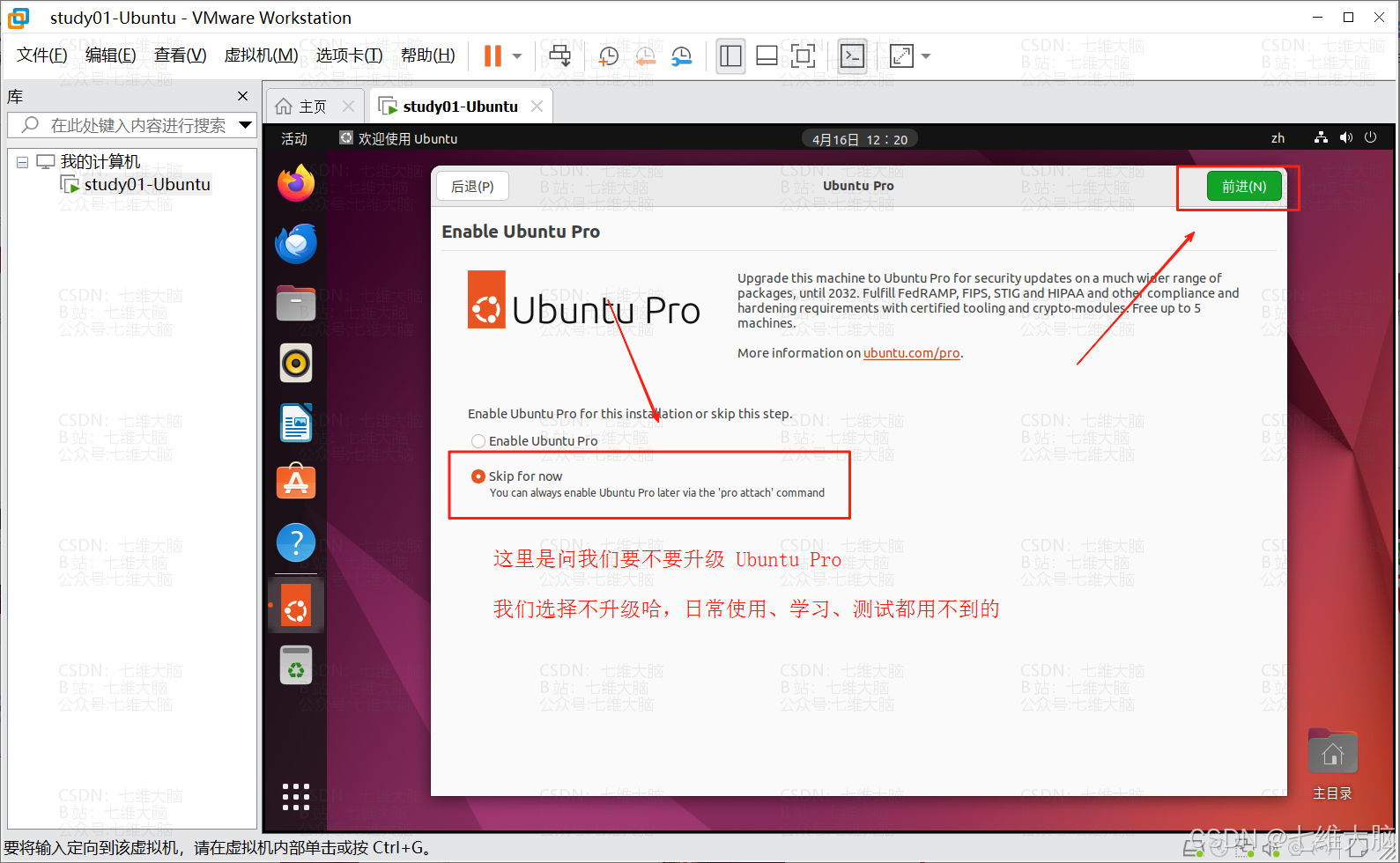Toggle the library sidebar view icon
Image resolution: width=1400 pixels, height=863 pixels.
[730, 56]
